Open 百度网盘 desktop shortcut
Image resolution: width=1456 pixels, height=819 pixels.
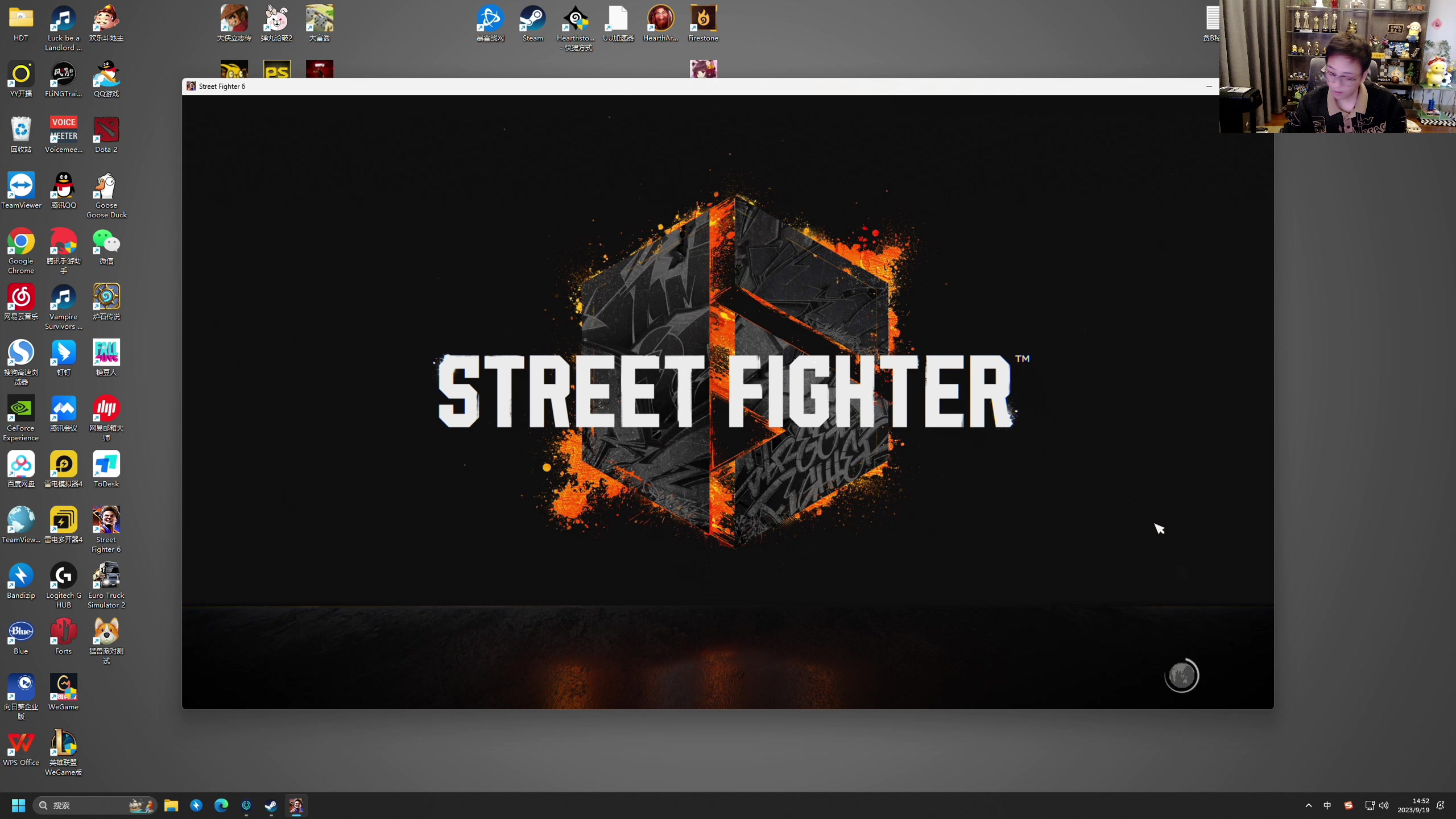tap(21, 470)
